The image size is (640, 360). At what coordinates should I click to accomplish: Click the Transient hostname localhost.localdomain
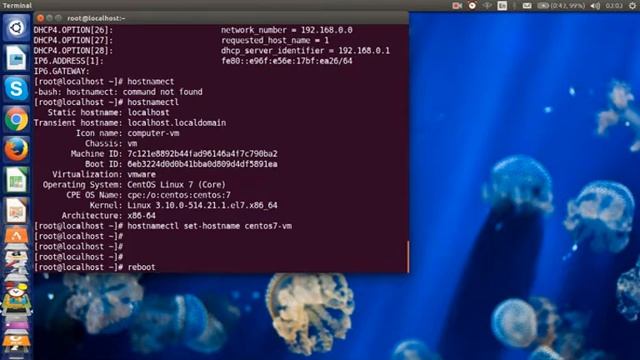point(177,122)
